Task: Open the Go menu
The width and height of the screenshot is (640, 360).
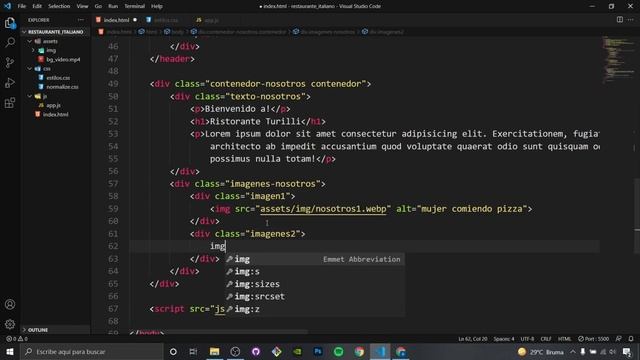Action: [x=98, y=6]
